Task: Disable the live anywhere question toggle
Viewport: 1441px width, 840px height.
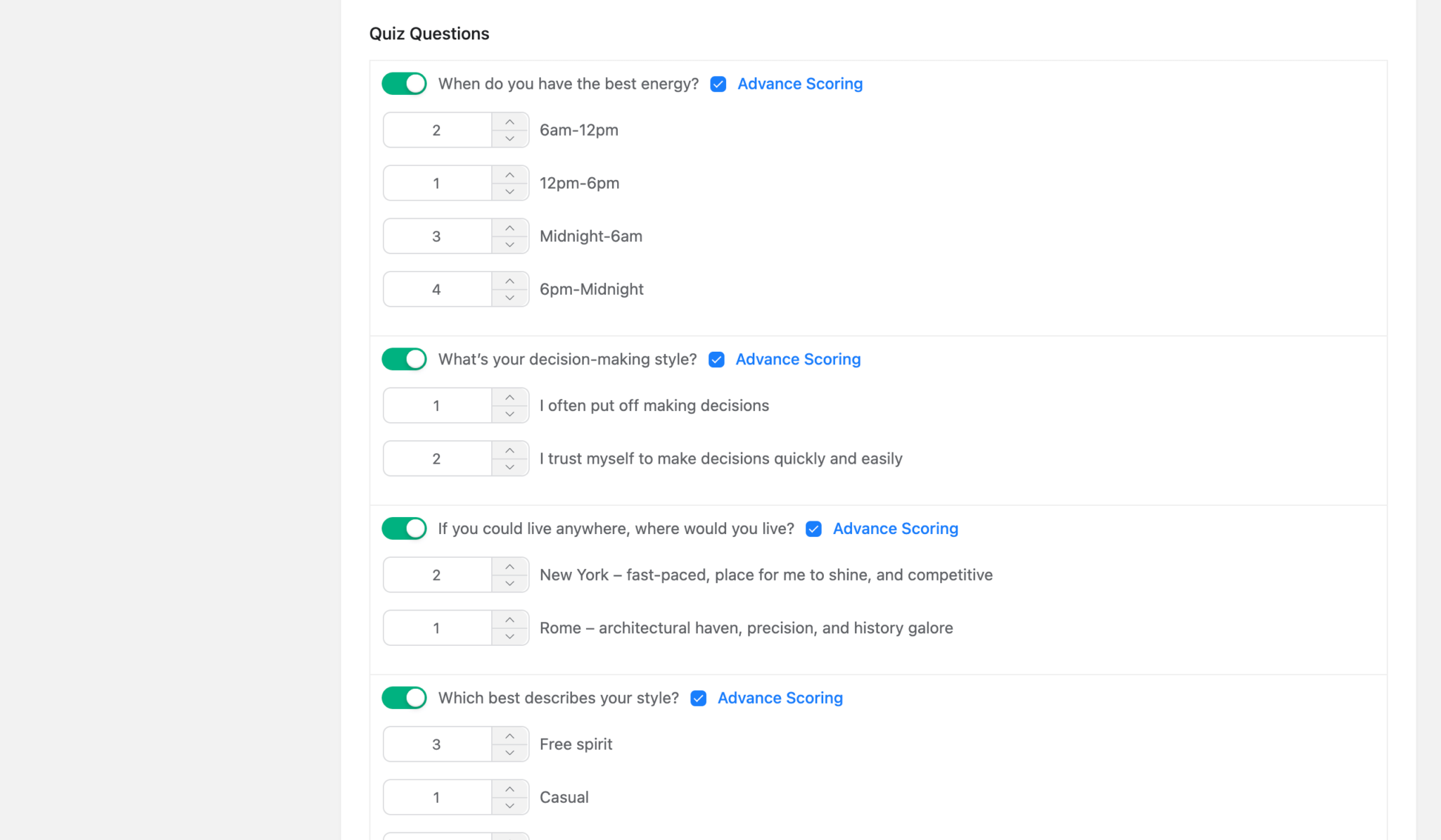Action: 403,528
